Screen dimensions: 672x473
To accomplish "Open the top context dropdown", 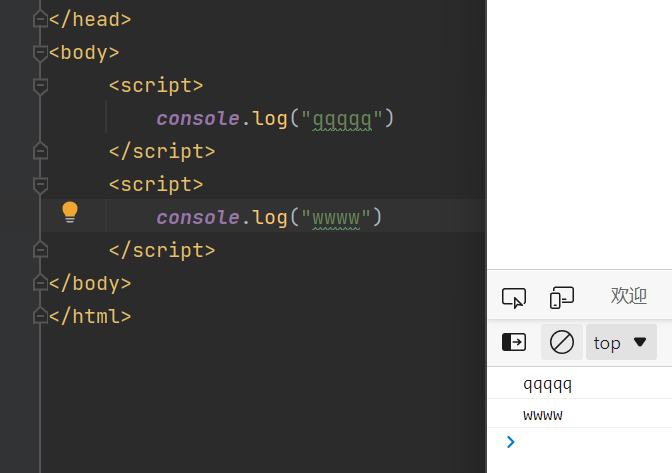I will (621, 342).
